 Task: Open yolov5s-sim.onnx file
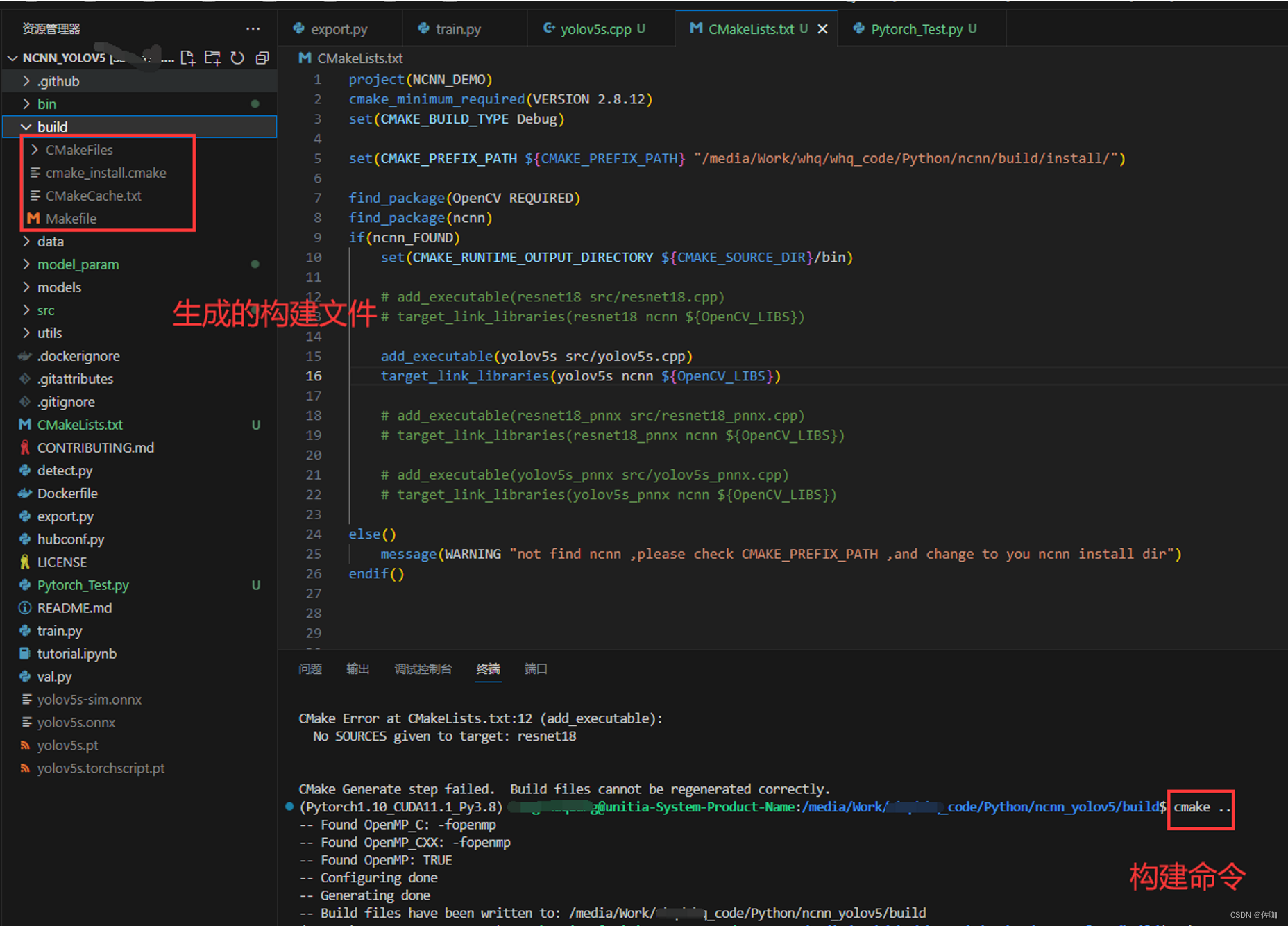tap(139, 700)
